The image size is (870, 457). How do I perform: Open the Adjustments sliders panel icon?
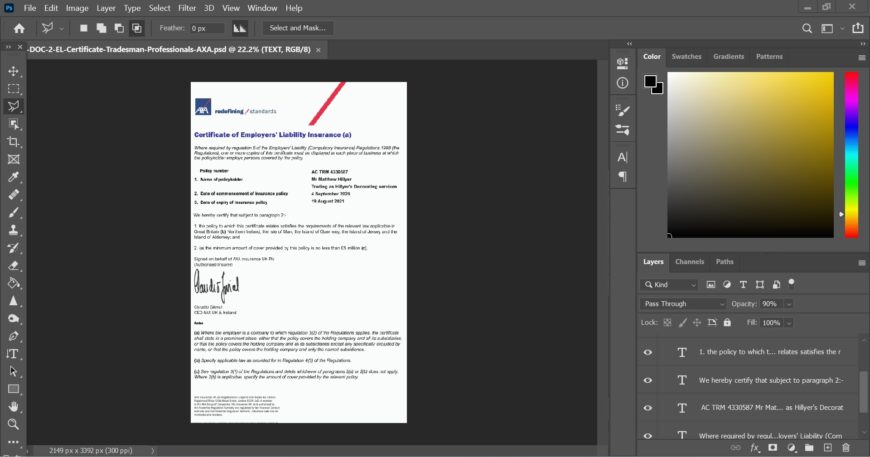[x=623, y=130]
